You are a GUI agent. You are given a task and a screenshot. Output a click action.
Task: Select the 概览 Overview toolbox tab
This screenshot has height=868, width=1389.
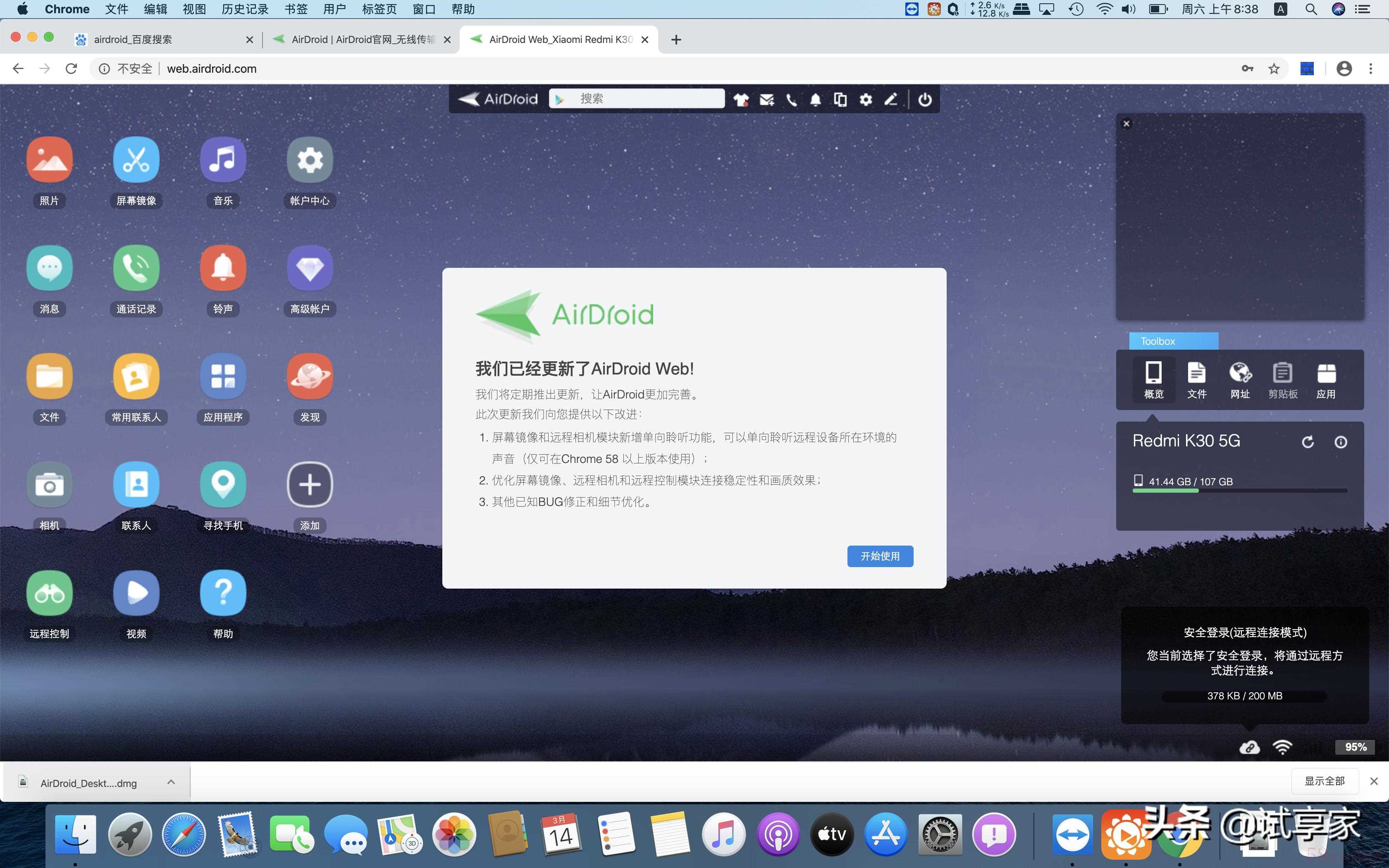[1154, 379]
